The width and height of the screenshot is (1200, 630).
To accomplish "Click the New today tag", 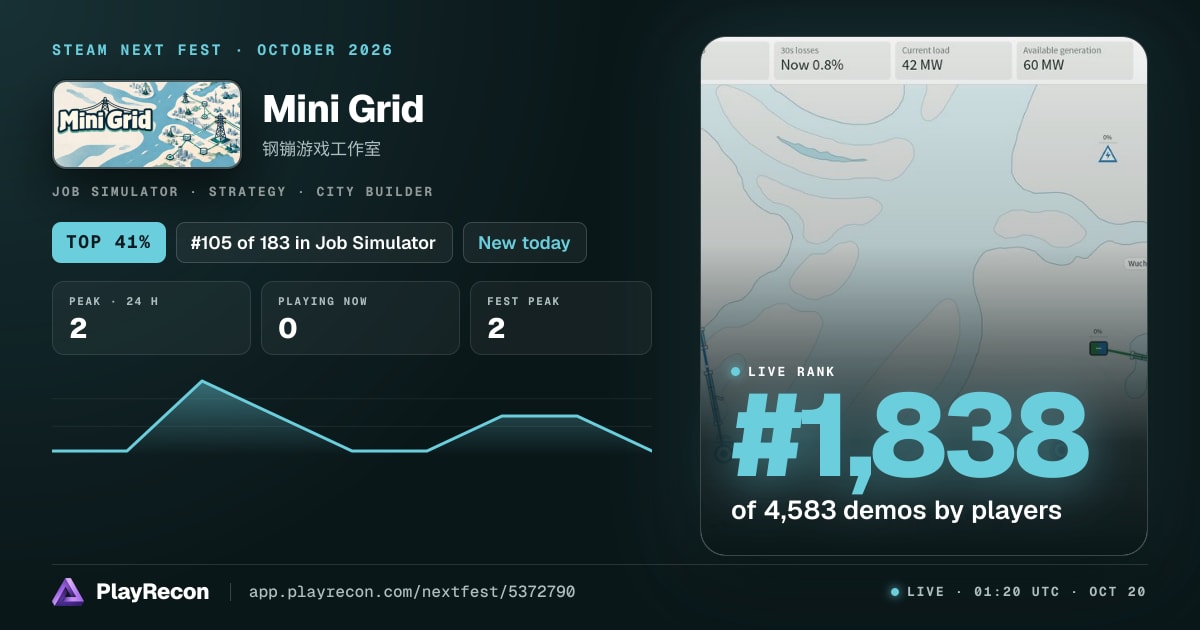I will pyautogui.click(x=524, y=242).
